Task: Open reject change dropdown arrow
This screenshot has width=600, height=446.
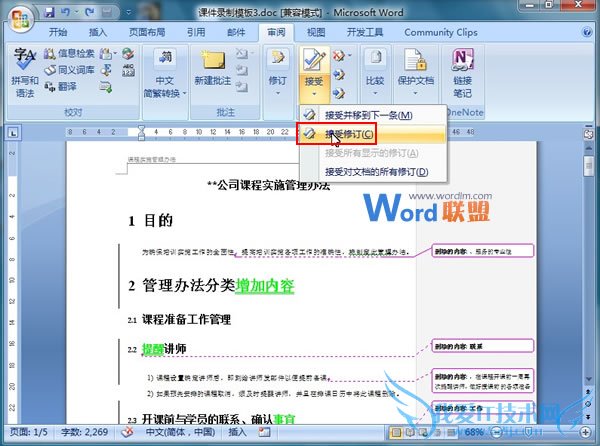Action: 350,55
